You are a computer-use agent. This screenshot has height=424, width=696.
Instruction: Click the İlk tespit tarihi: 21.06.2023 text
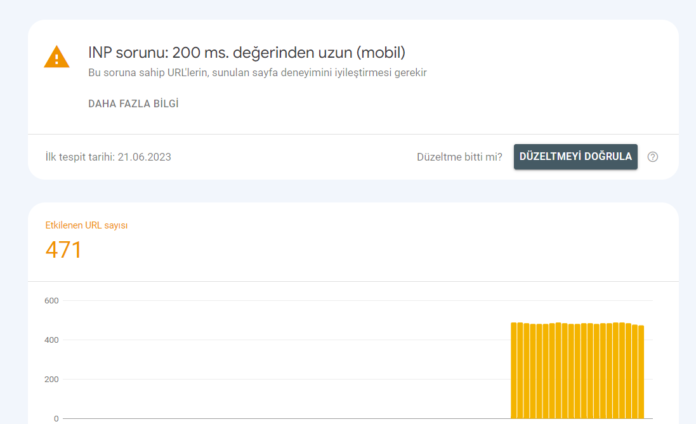pos(108,157)
